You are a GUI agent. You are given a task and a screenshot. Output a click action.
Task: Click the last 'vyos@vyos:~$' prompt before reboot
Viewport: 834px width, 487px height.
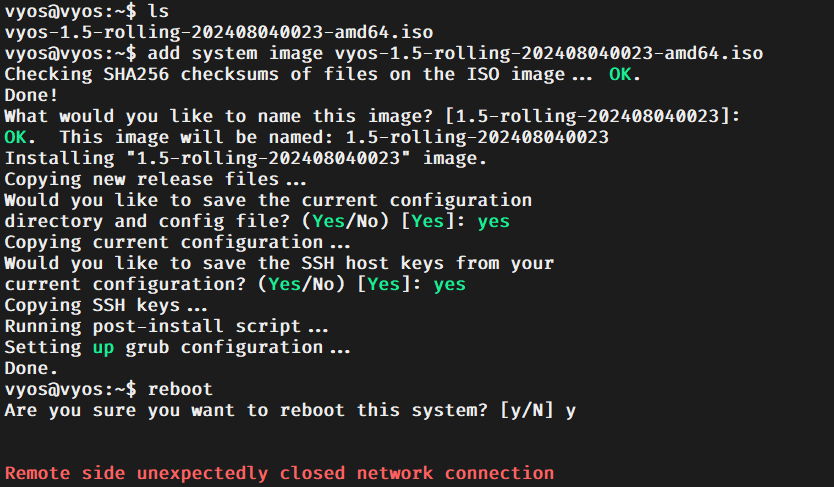(70, 389)
